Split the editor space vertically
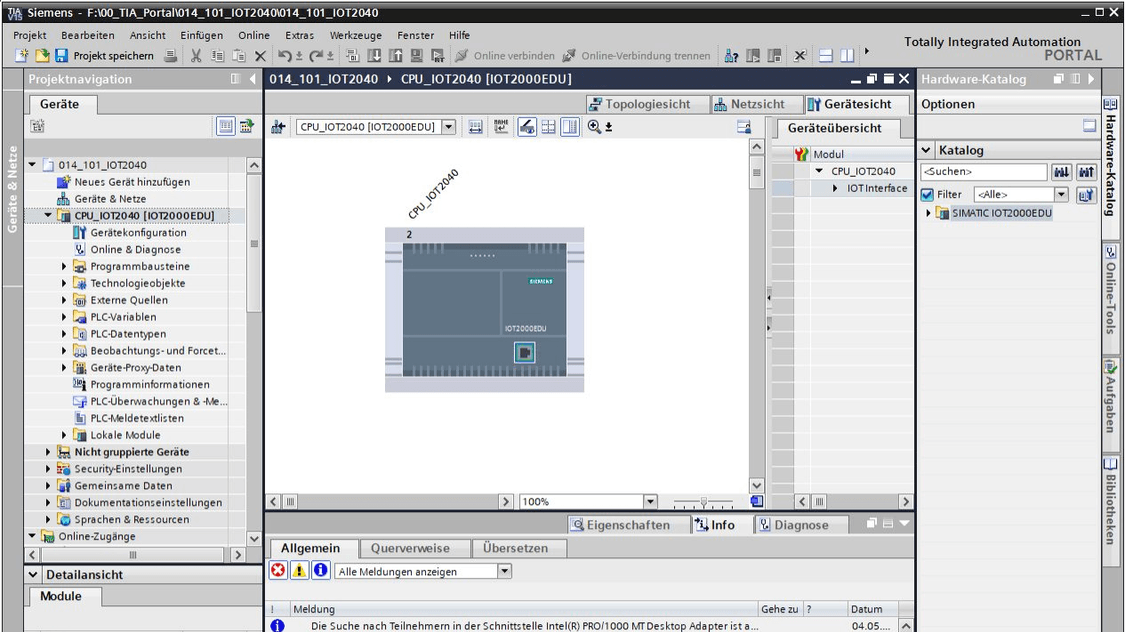Image resolution: width=1125 pixels, height=632 pixels. pos(847,55)
